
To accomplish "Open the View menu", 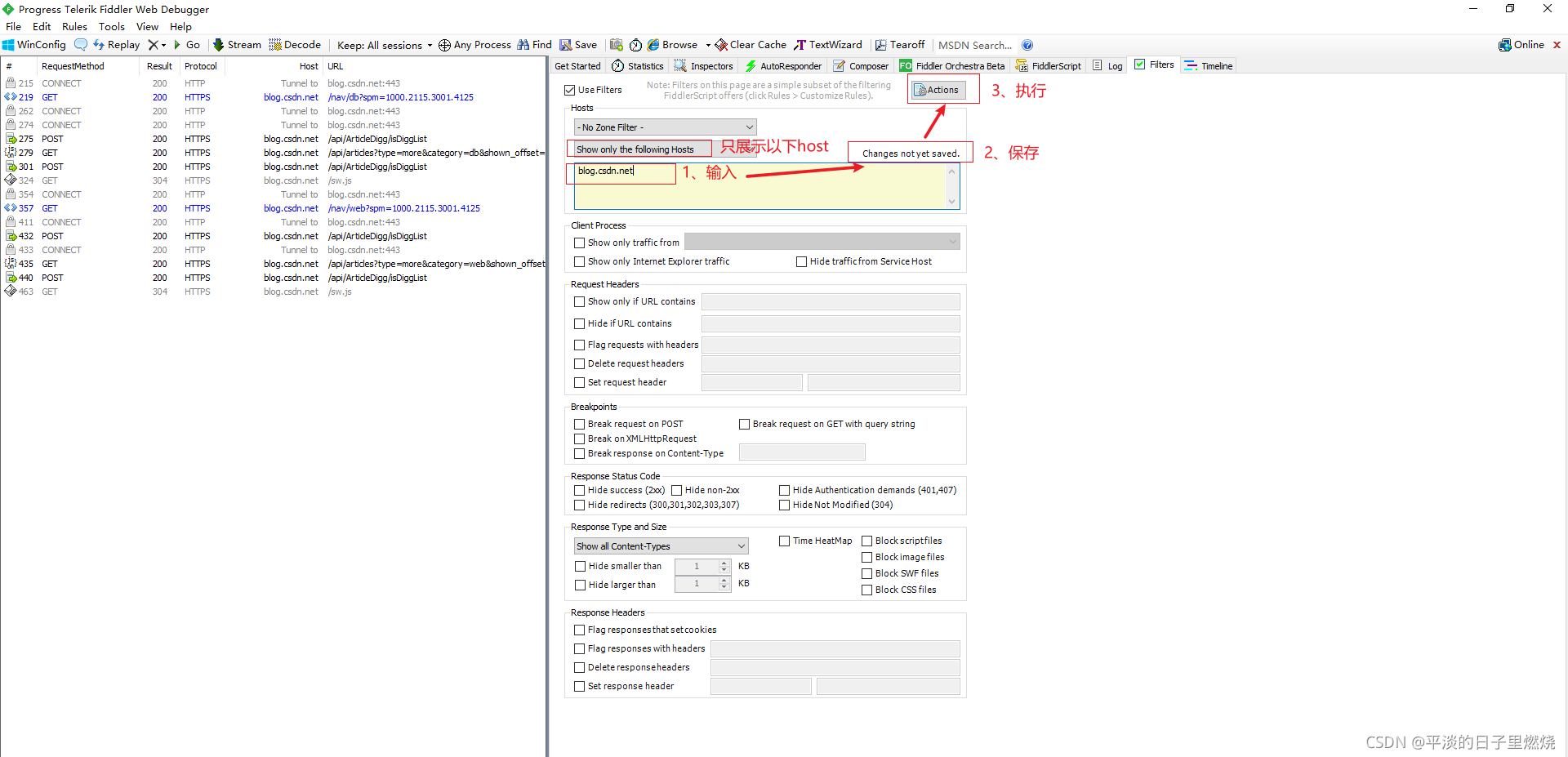I will (147, 27).
